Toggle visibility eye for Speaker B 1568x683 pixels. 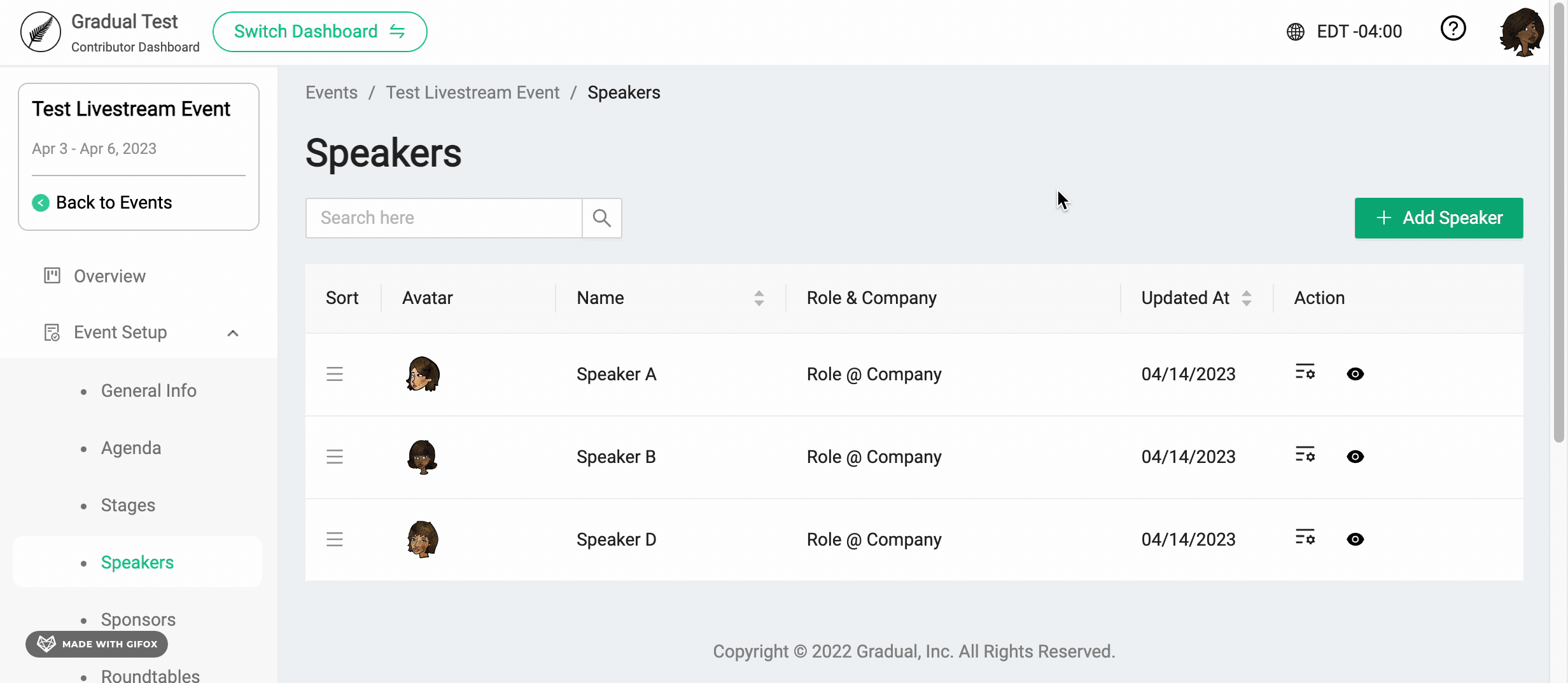[1355, 457]
